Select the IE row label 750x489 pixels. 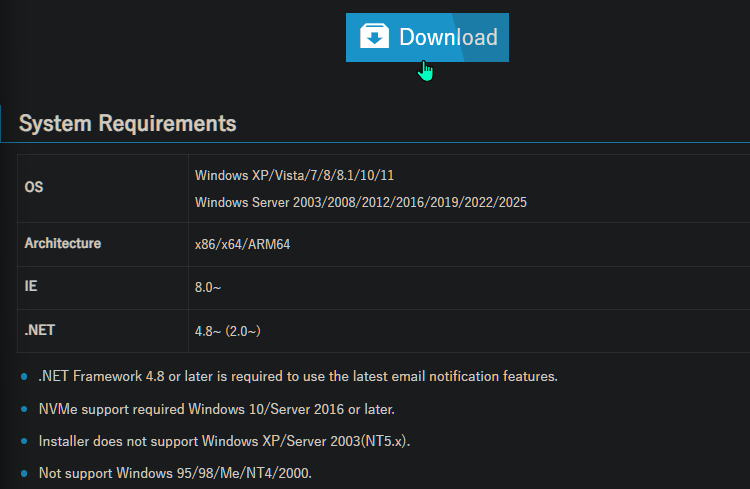click(x=30, y=286)
